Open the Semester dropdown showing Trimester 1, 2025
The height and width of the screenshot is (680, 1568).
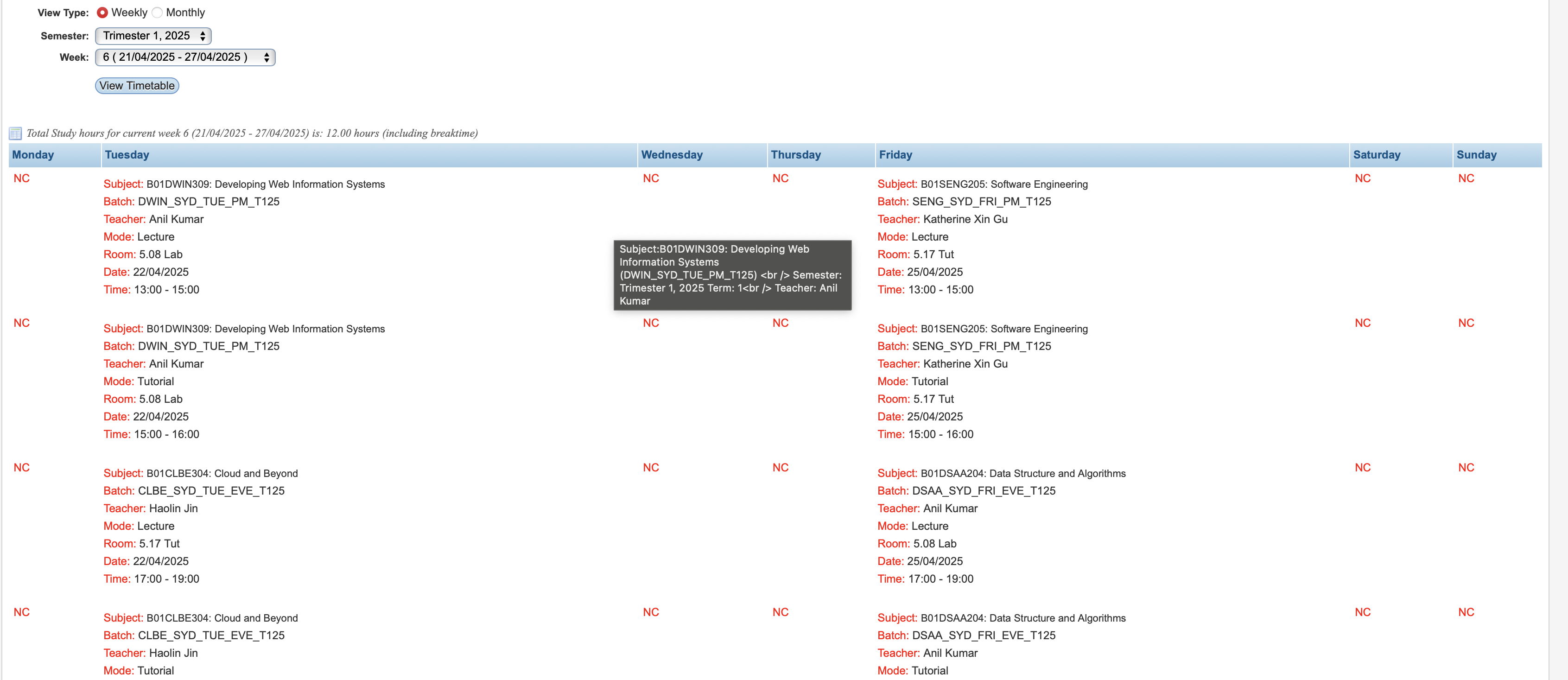click(x=153, y=36)
